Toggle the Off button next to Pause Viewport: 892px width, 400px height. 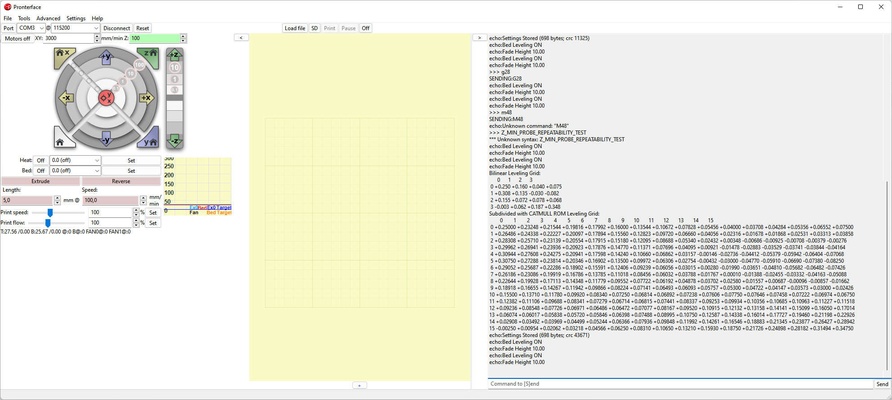tap(366, 28)
